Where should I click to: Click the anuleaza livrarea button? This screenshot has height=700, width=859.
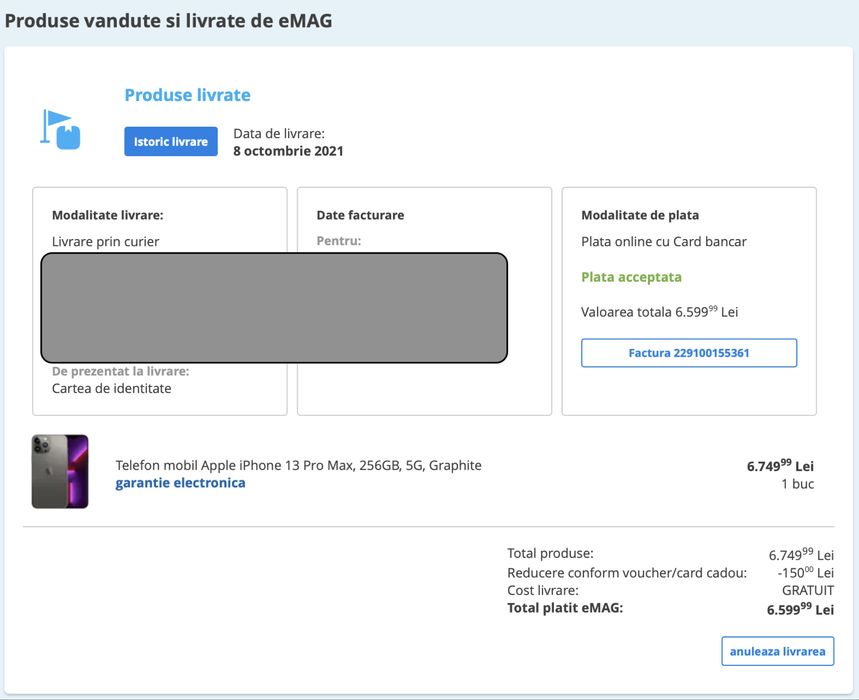coord(777,651)
